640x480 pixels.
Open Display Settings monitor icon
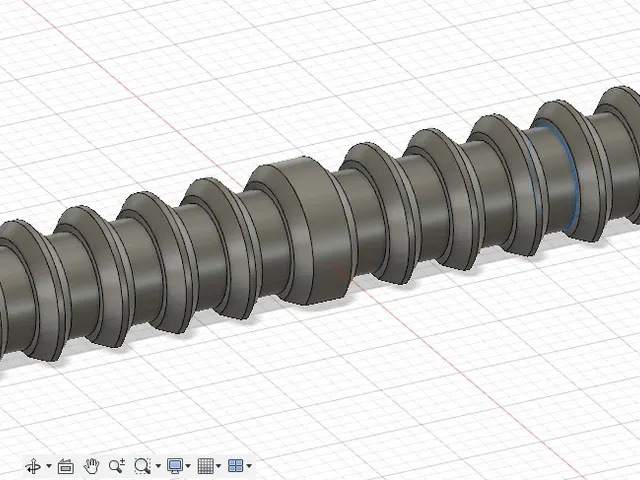coord(175,466)
